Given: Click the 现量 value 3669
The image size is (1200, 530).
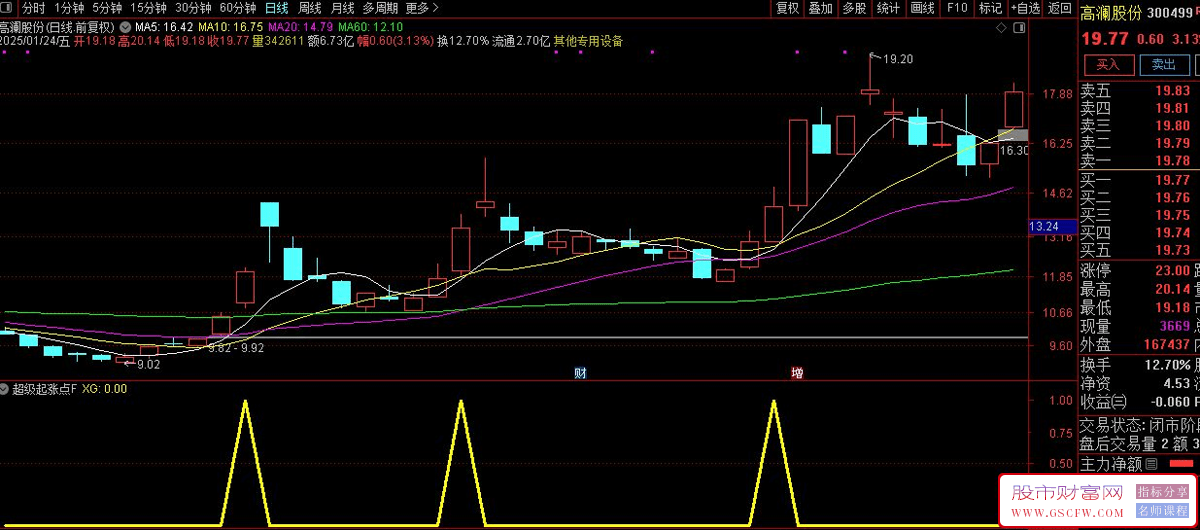Looking at the screenshot, I should point(1176,326).
